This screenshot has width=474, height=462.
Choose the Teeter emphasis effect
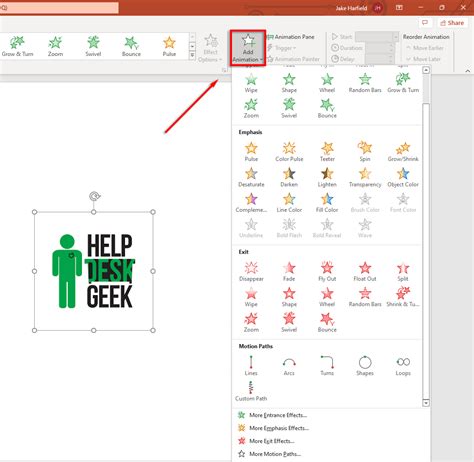tap(327, 151)
